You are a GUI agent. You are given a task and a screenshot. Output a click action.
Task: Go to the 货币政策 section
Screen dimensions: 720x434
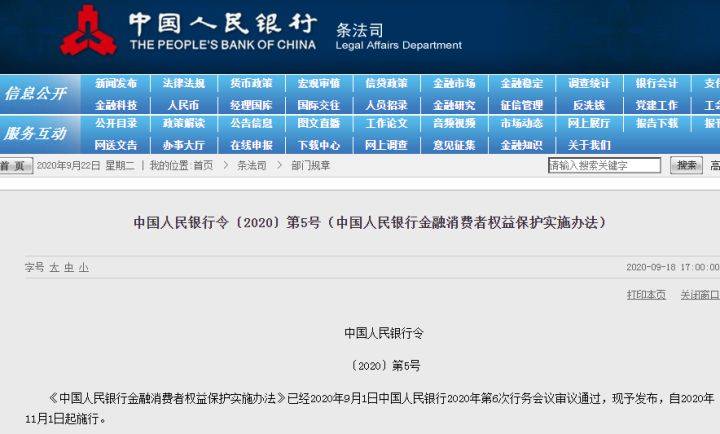tap(251, 83)
